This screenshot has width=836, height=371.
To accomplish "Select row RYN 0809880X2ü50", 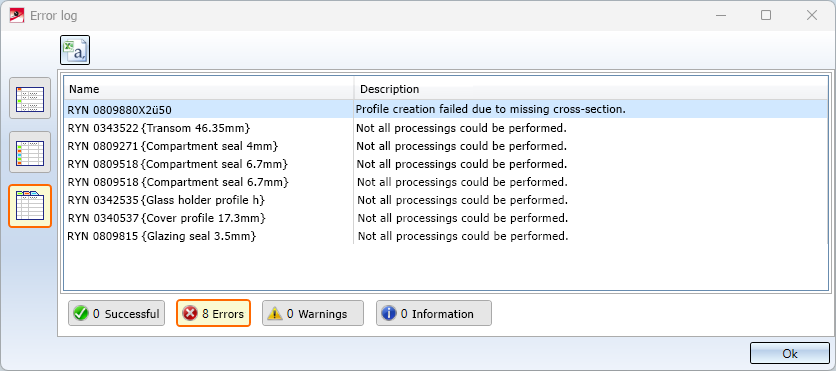I will point(446,109).
